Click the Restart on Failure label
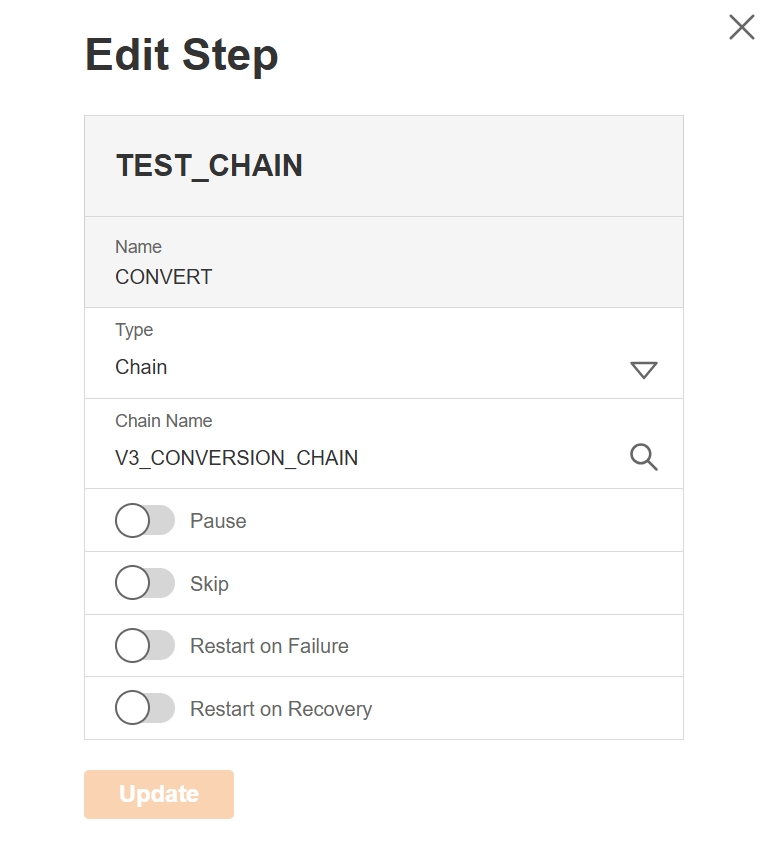The image size is (767, 850). [x=269, y=646]
